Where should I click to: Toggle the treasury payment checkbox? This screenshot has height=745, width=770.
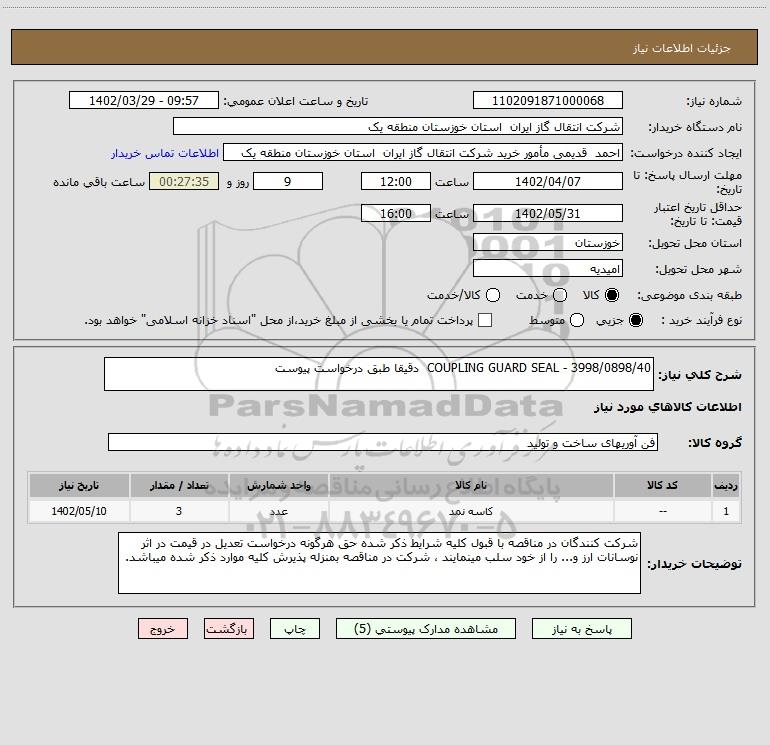point(485,320)
